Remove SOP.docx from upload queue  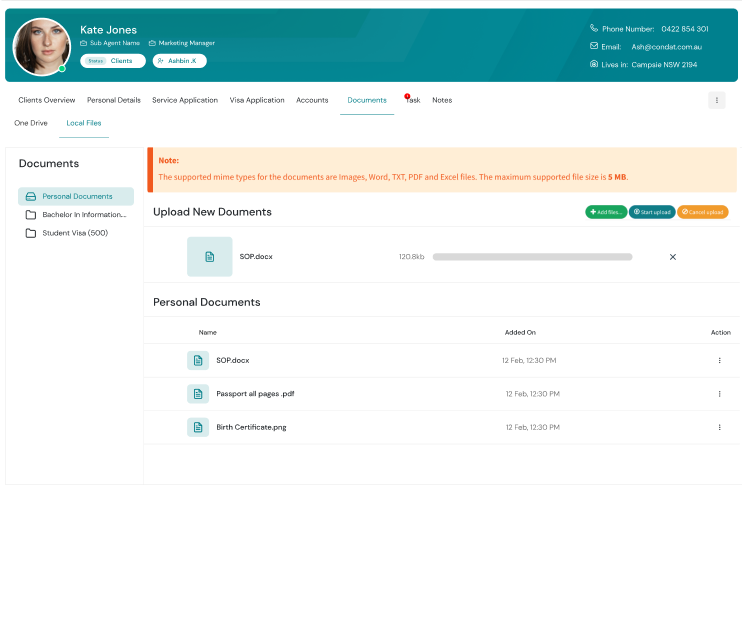pyautogui.click(x=672, y=257)
